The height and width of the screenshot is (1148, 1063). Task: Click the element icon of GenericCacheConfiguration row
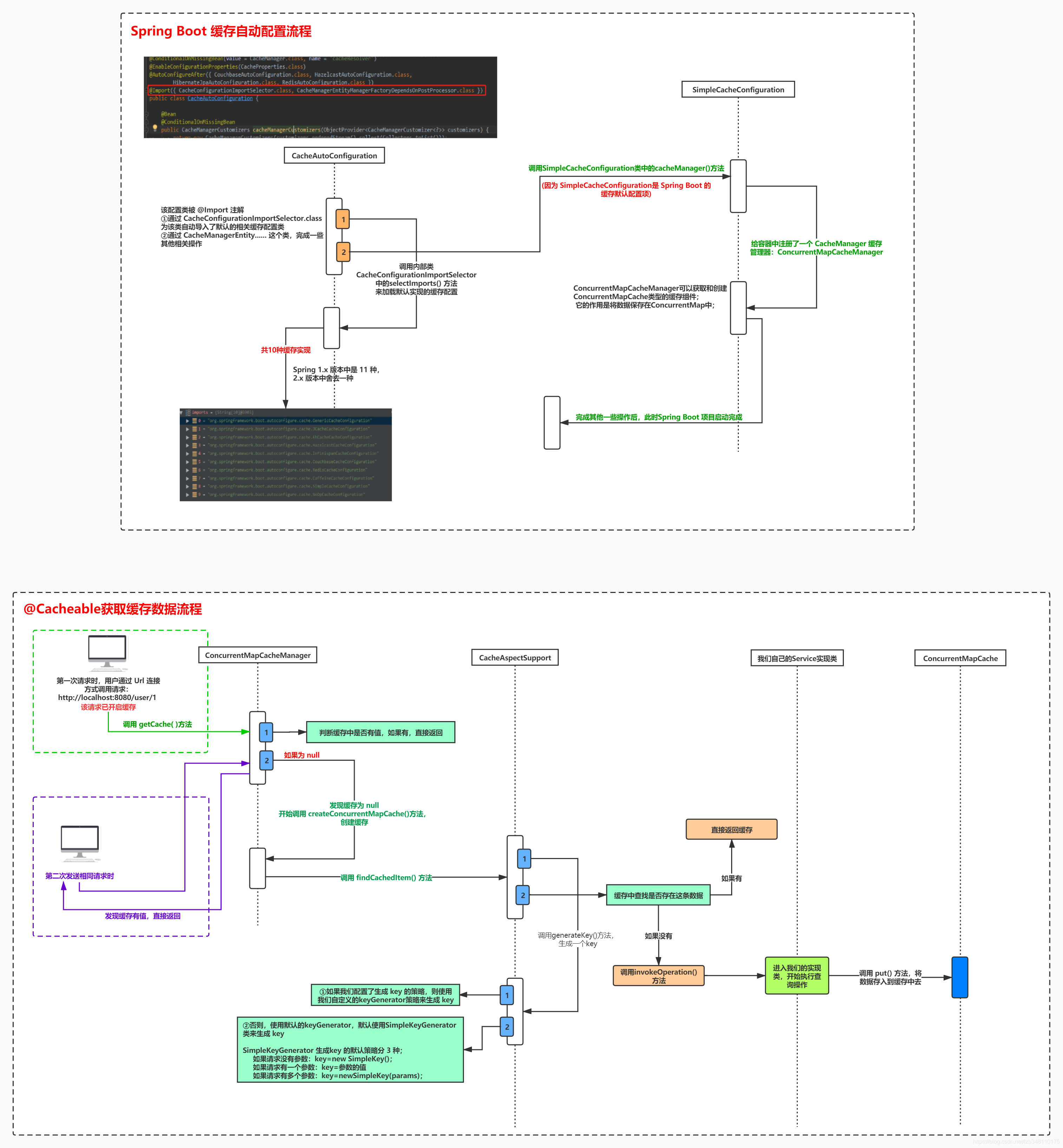coord(195,421)
